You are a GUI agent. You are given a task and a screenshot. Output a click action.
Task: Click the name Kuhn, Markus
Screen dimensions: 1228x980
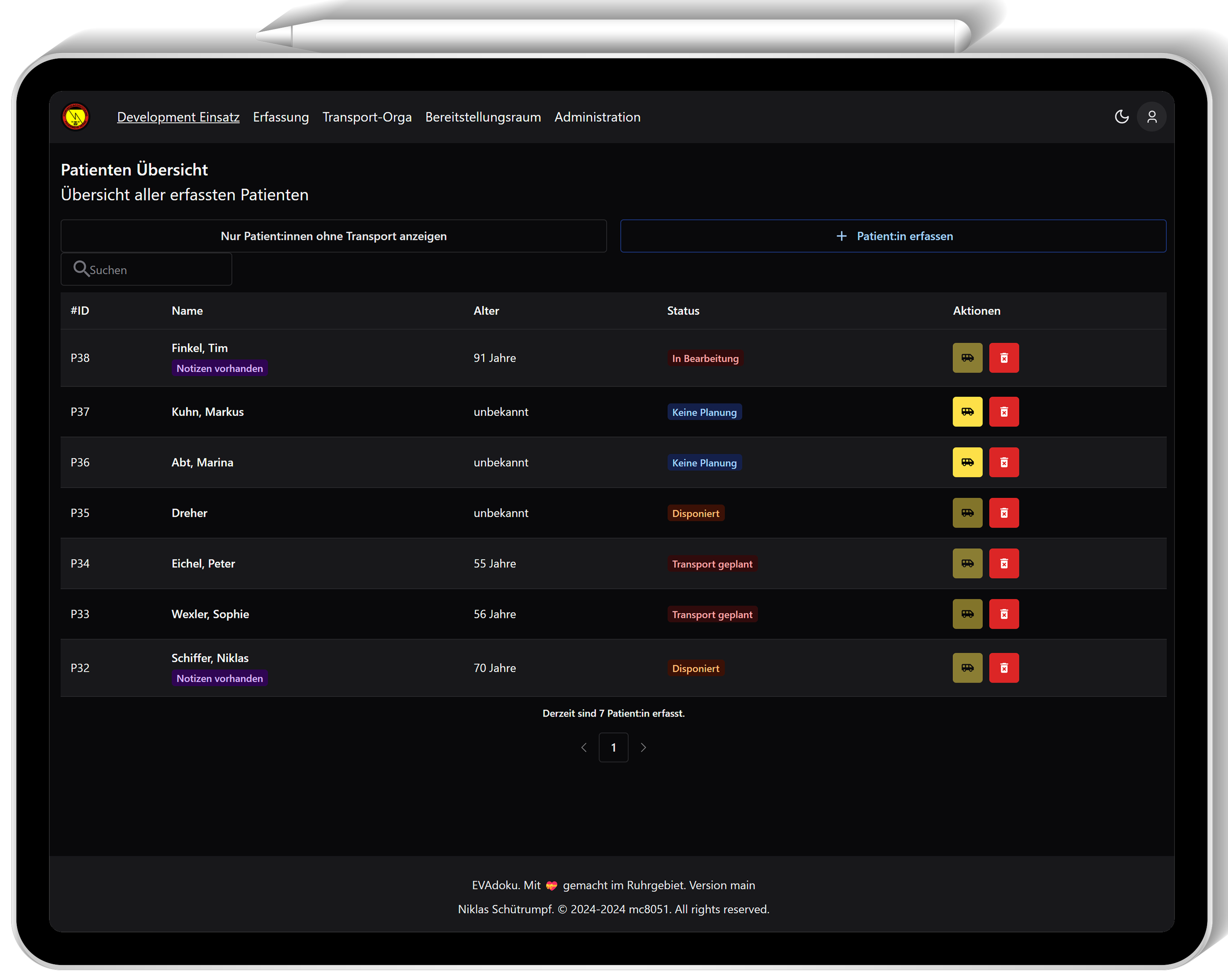tap(208, 412)
